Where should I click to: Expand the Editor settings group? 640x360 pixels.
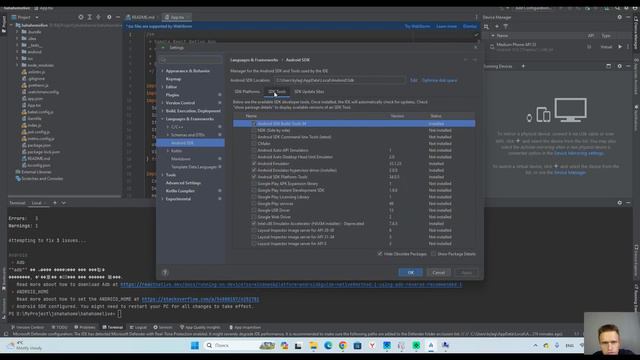click(x=162, y=87)
